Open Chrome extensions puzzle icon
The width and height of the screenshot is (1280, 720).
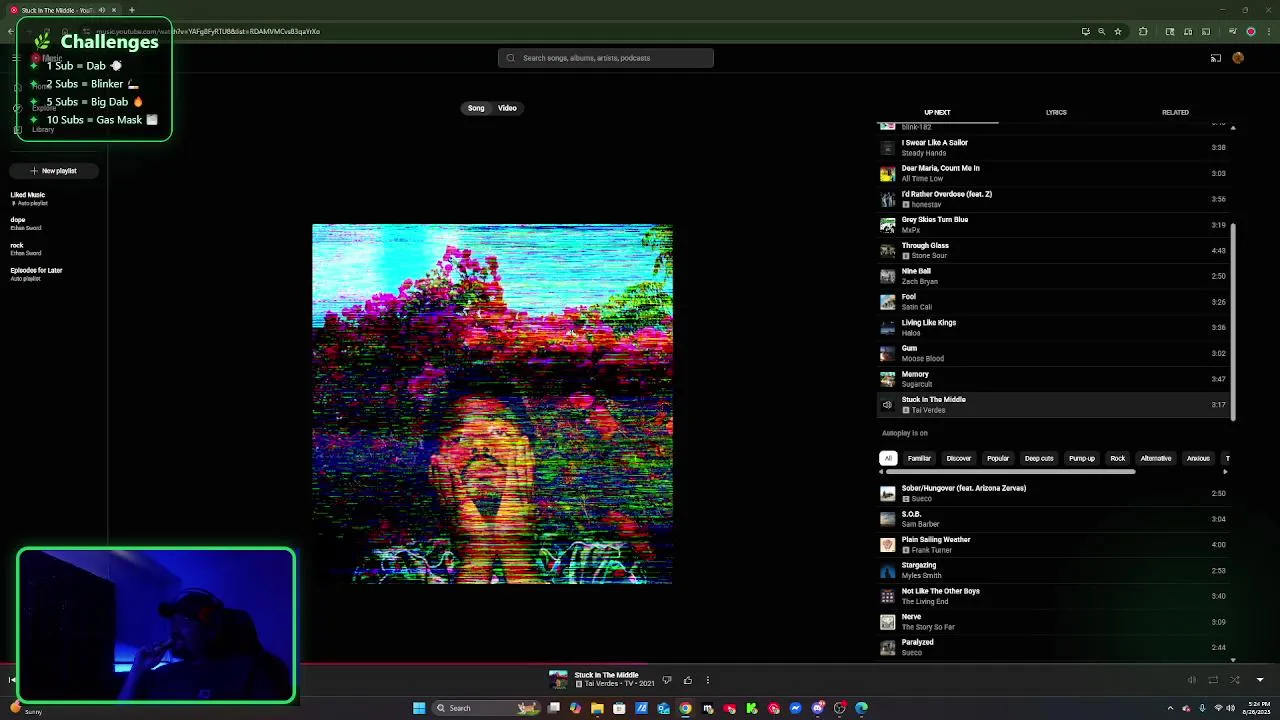click(x=1143, y=31)
